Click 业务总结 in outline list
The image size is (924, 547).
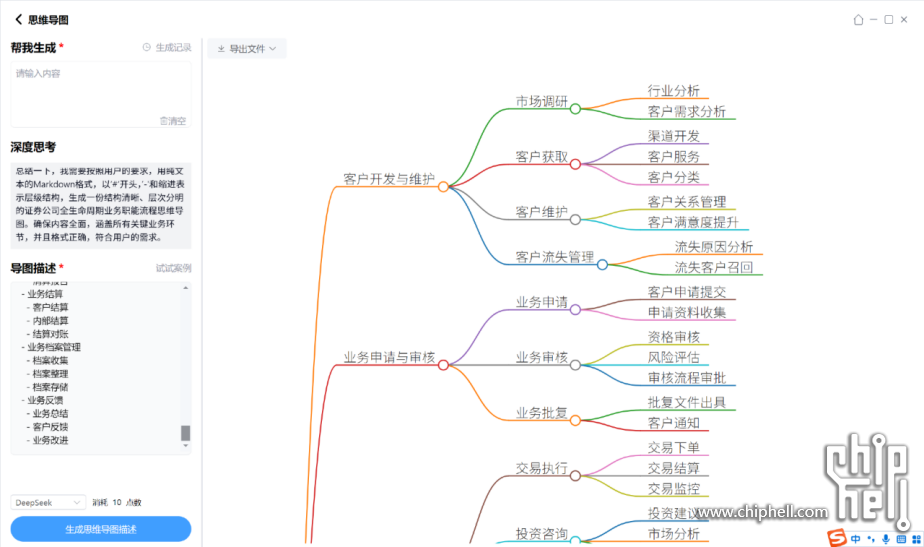pyautogui.click(x=50, y=413)
